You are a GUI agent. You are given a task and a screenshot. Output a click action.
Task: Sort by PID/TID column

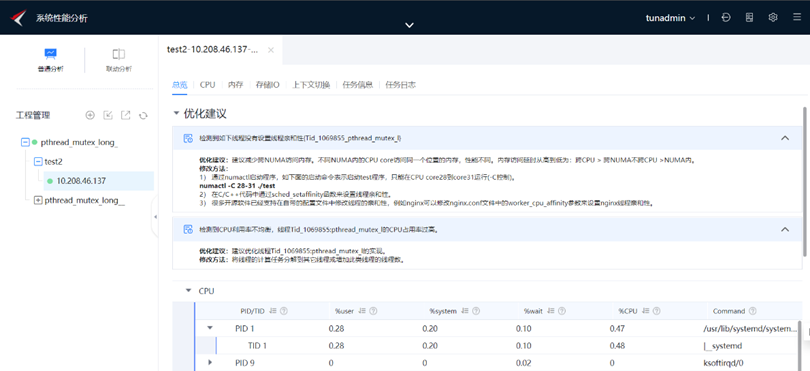[x=273, y=311]
